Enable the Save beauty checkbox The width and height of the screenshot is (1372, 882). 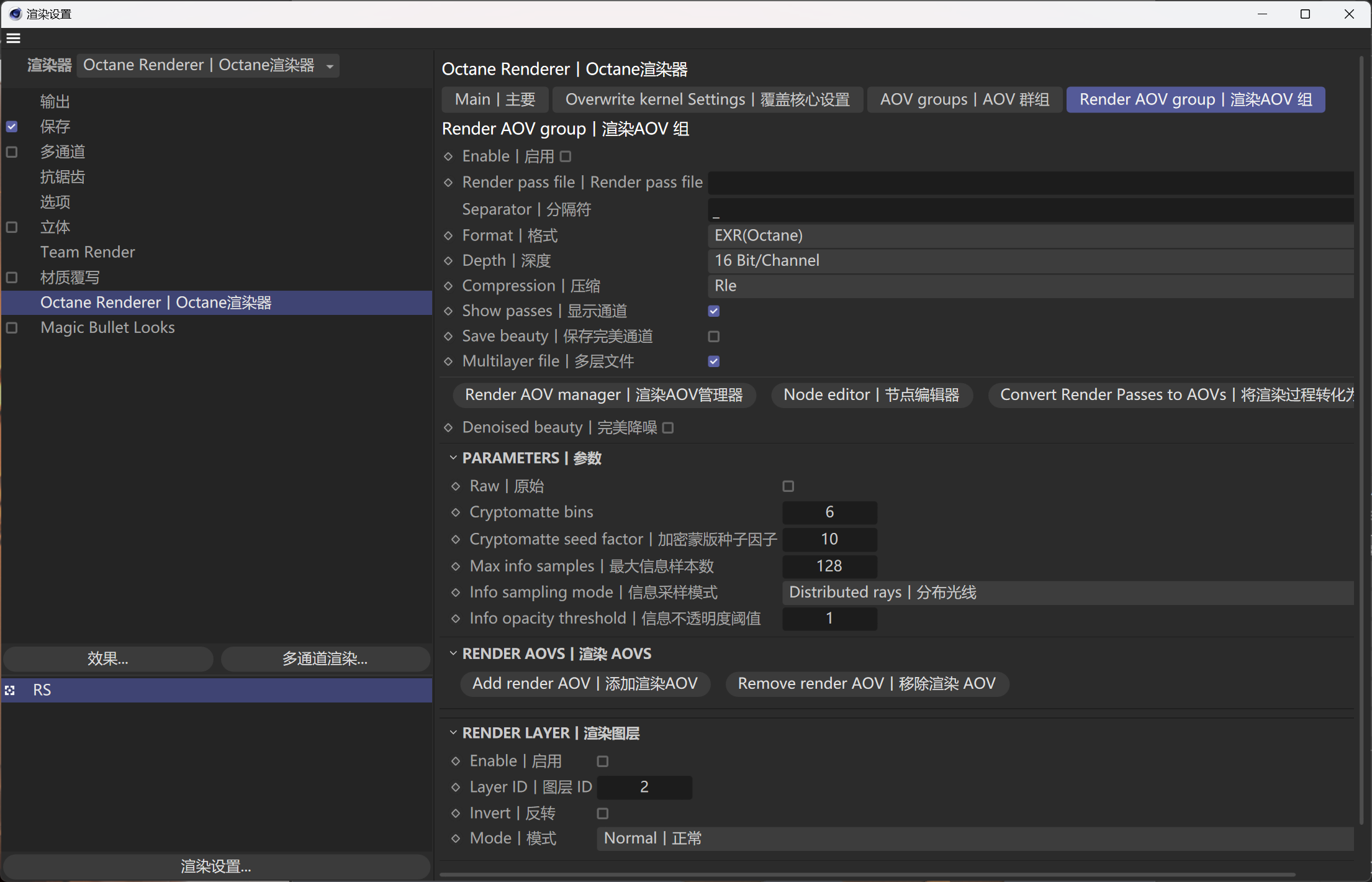point(713,336)
